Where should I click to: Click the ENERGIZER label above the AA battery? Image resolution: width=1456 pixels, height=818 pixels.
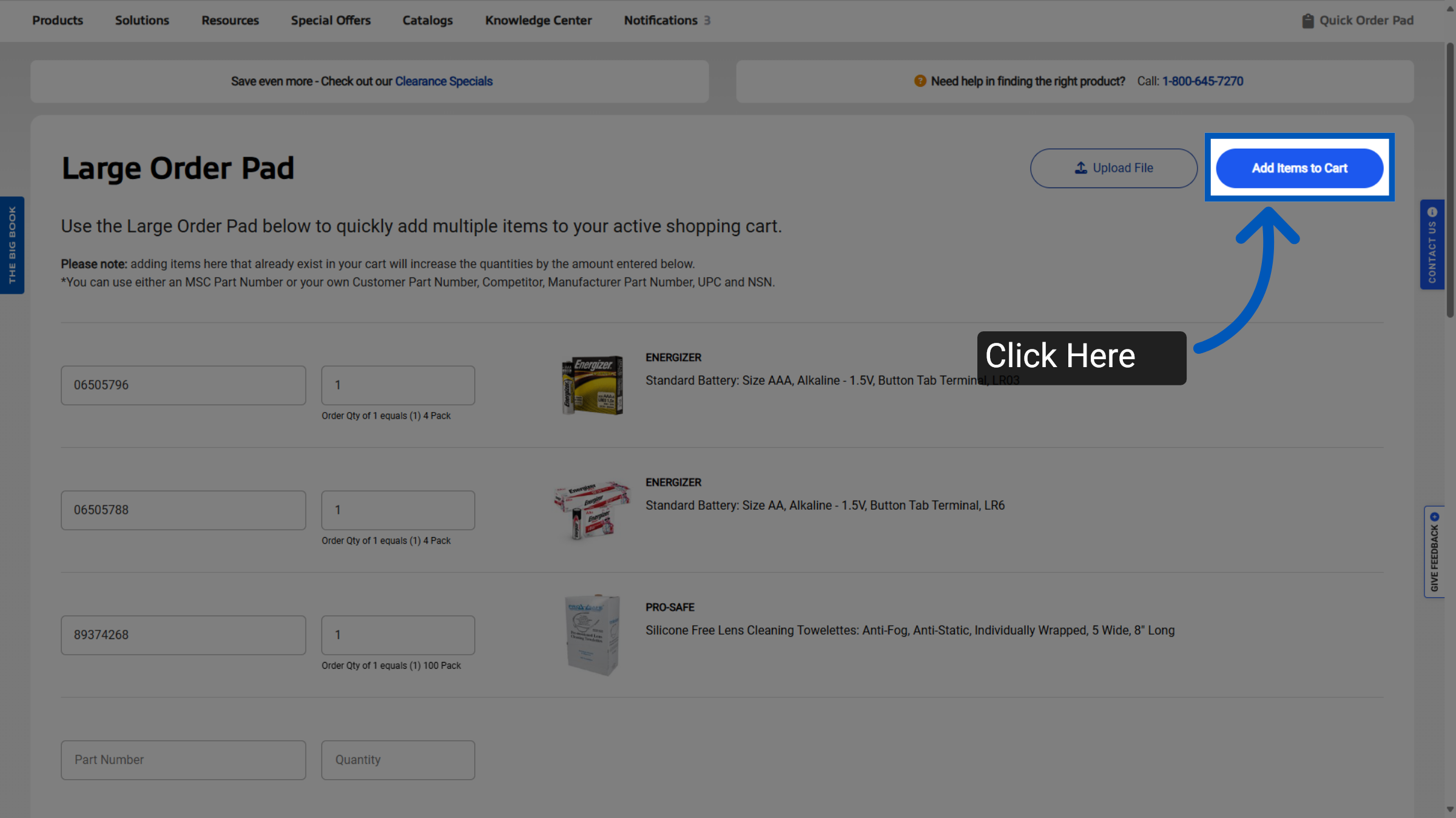pos(673,482)
